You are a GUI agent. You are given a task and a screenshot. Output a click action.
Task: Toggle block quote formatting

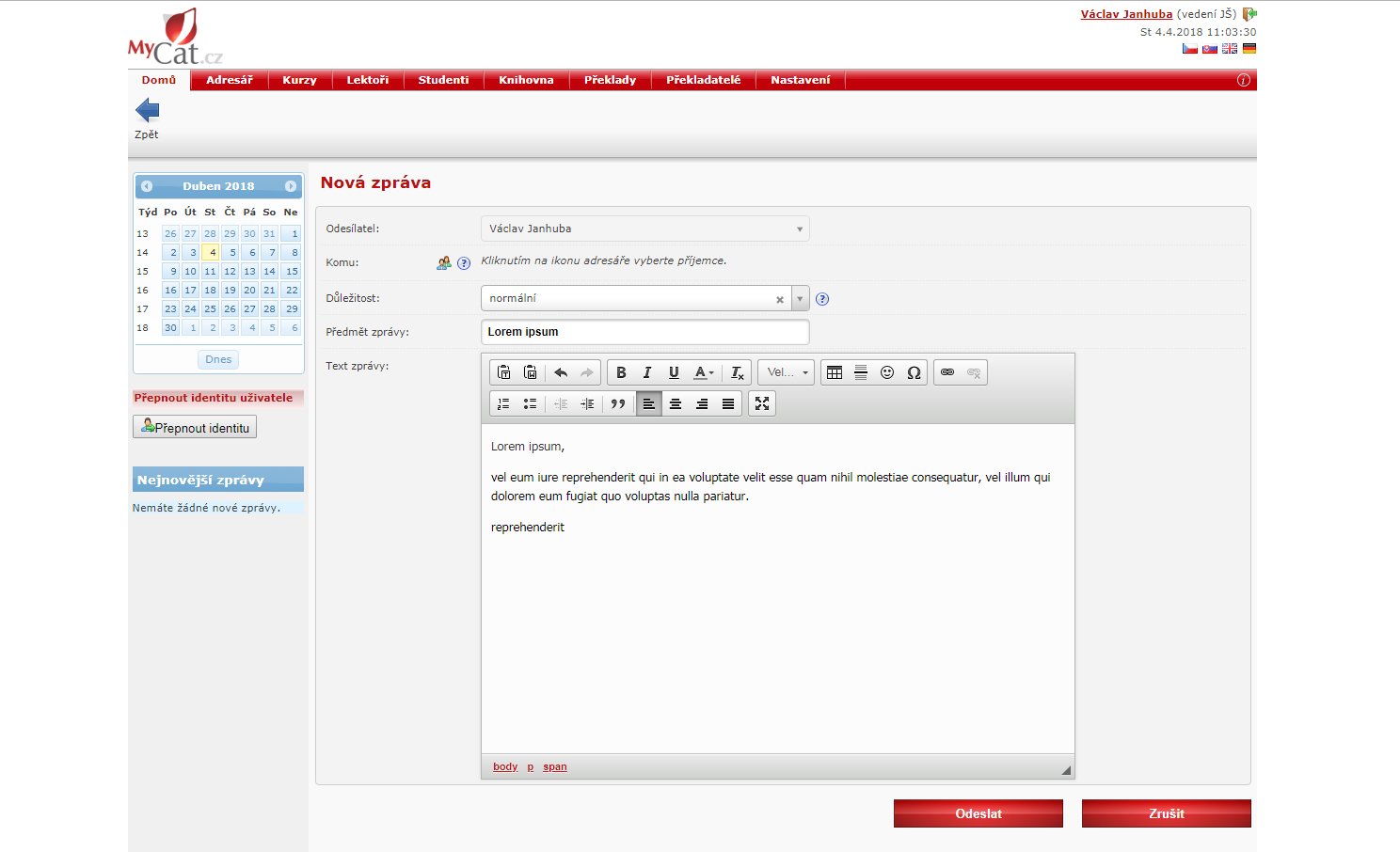click(x=618, y=403)
